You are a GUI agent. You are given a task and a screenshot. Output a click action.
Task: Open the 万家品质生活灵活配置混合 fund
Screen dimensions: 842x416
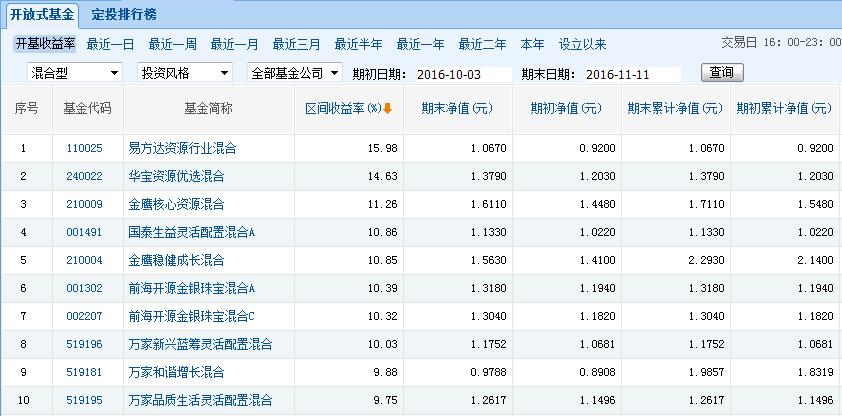coord(200,400)
